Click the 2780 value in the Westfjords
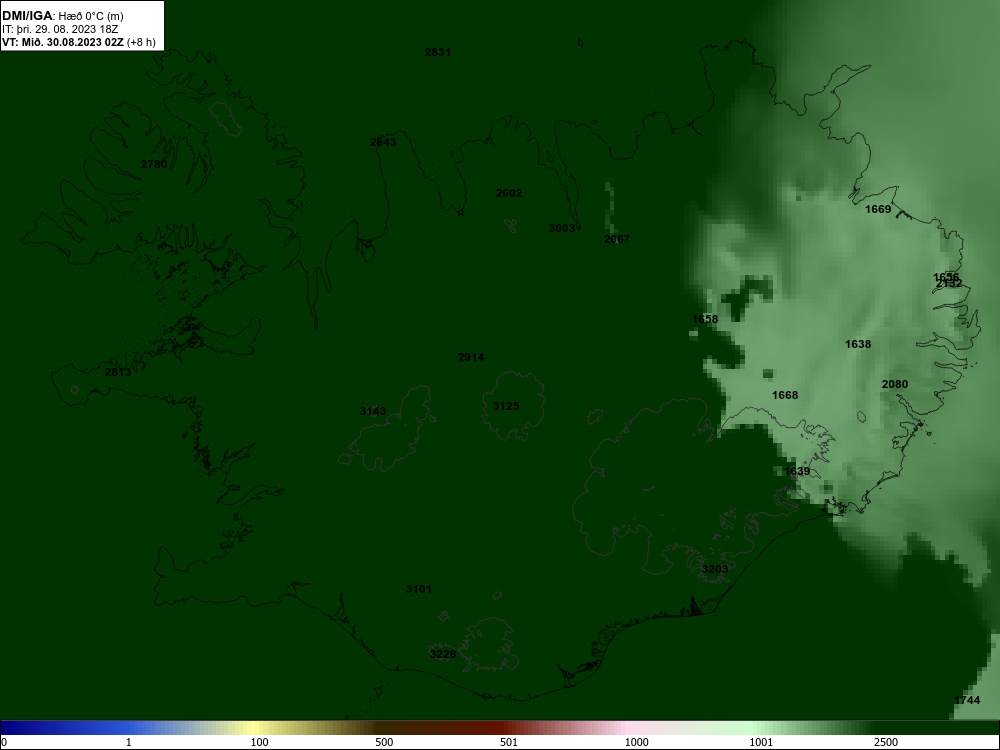 tap(154, 165)
